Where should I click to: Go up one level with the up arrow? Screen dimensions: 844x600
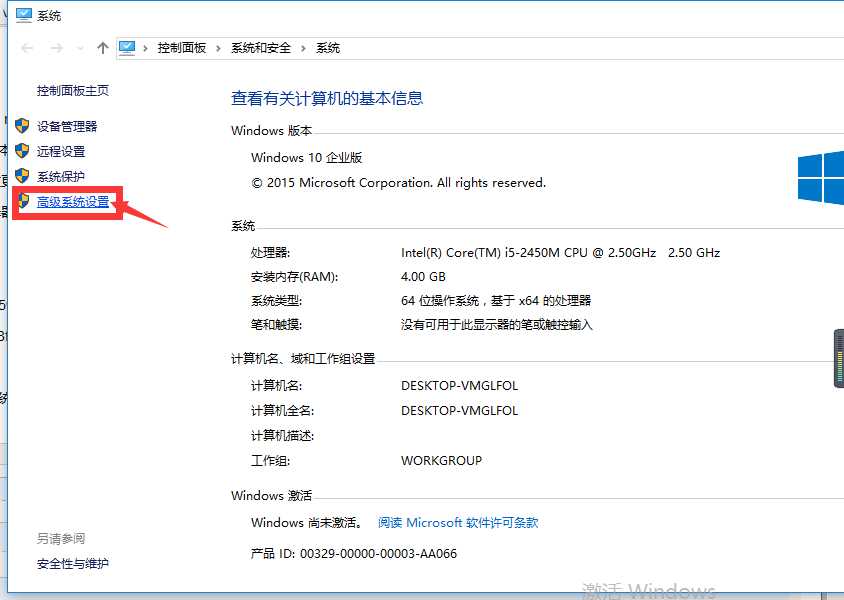(103, 48)
